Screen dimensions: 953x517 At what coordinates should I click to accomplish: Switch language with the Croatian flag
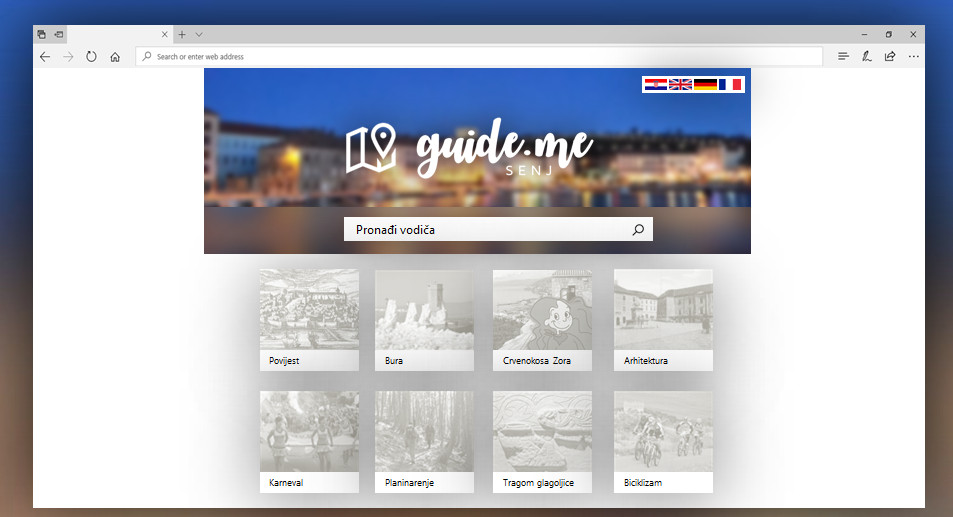[655, 85]
